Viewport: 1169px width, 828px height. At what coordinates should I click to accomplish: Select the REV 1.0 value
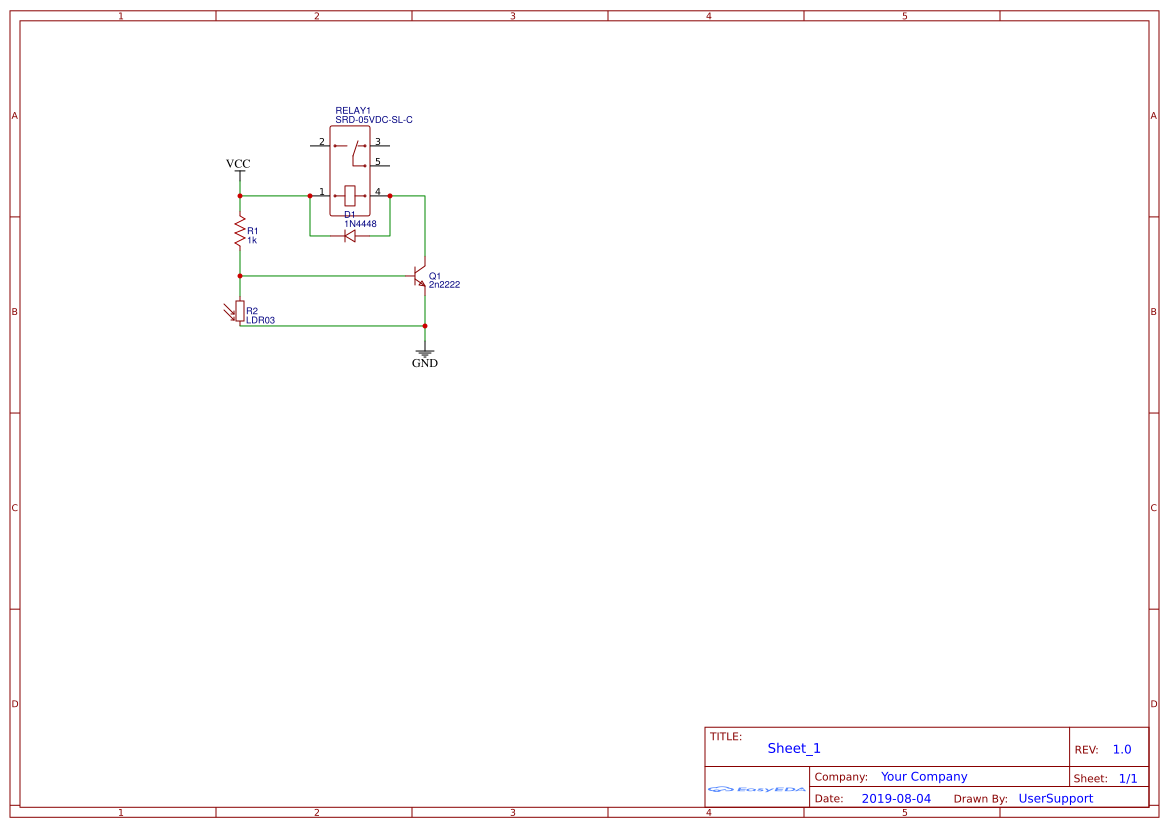1122,750
